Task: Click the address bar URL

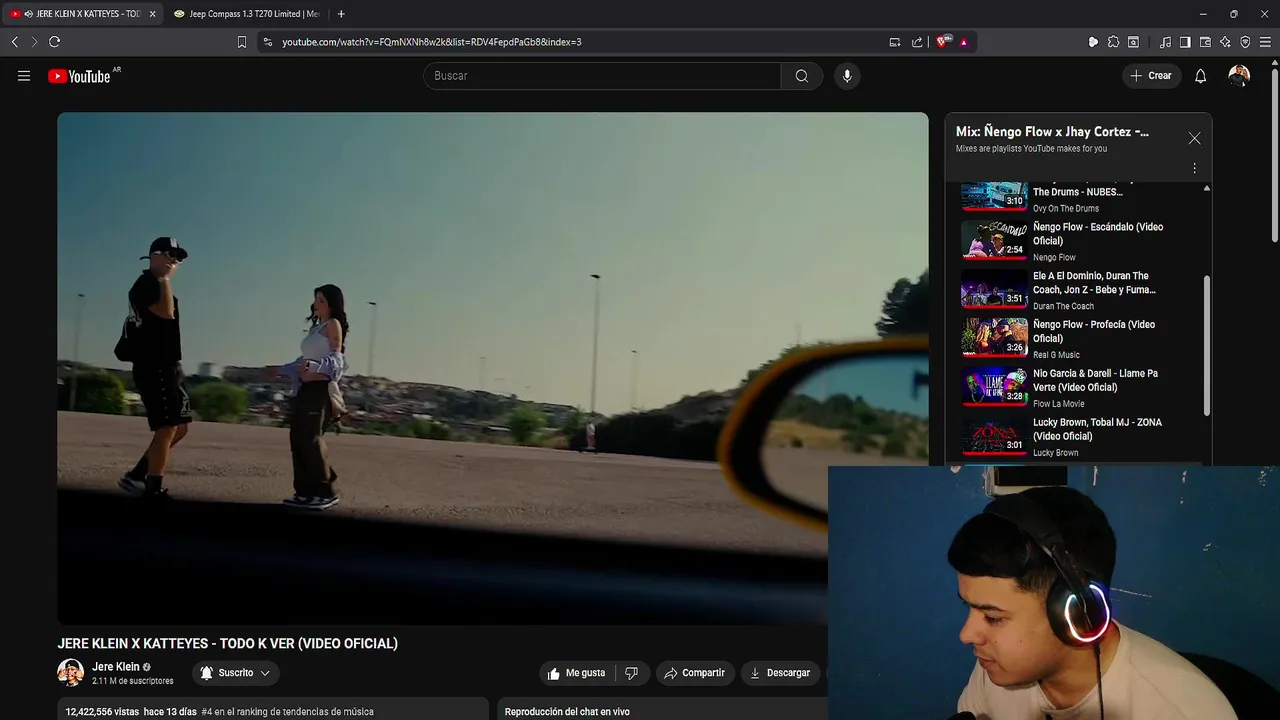Action: pos(432,42)
